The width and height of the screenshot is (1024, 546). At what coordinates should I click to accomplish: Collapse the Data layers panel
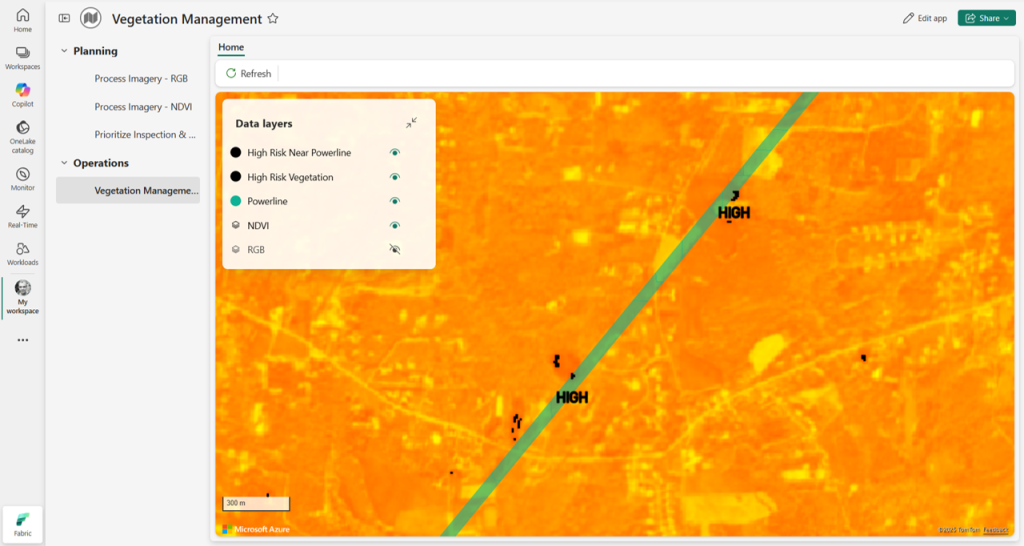click(x=411, y=123)
